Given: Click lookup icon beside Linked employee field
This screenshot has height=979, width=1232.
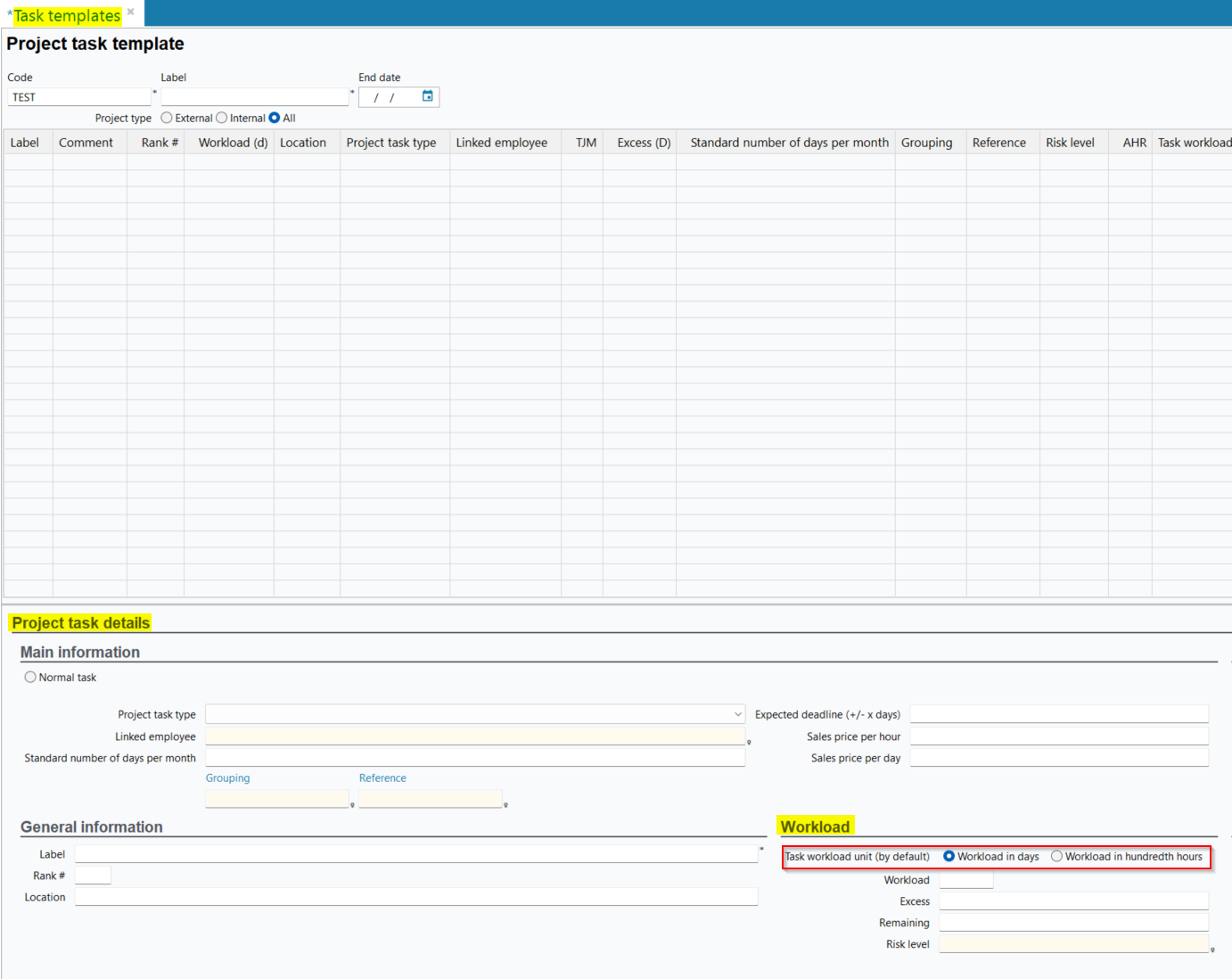Looking at the screenshot, I should click(x=749, y=742).
